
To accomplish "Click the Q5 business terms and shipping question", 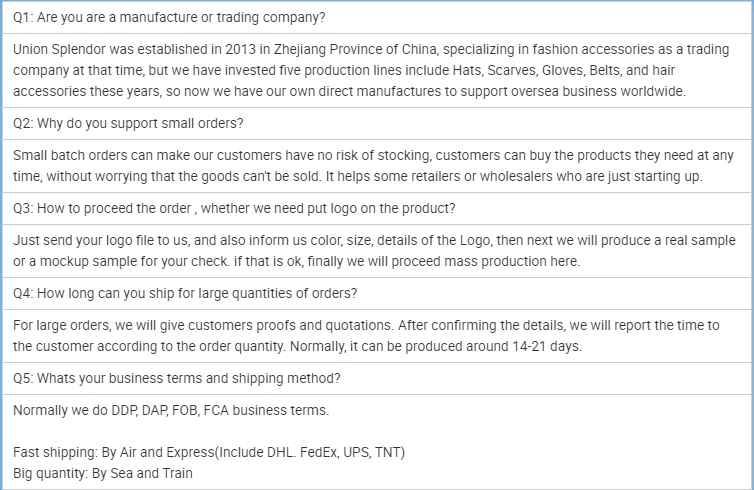I will tap(177, 378).
